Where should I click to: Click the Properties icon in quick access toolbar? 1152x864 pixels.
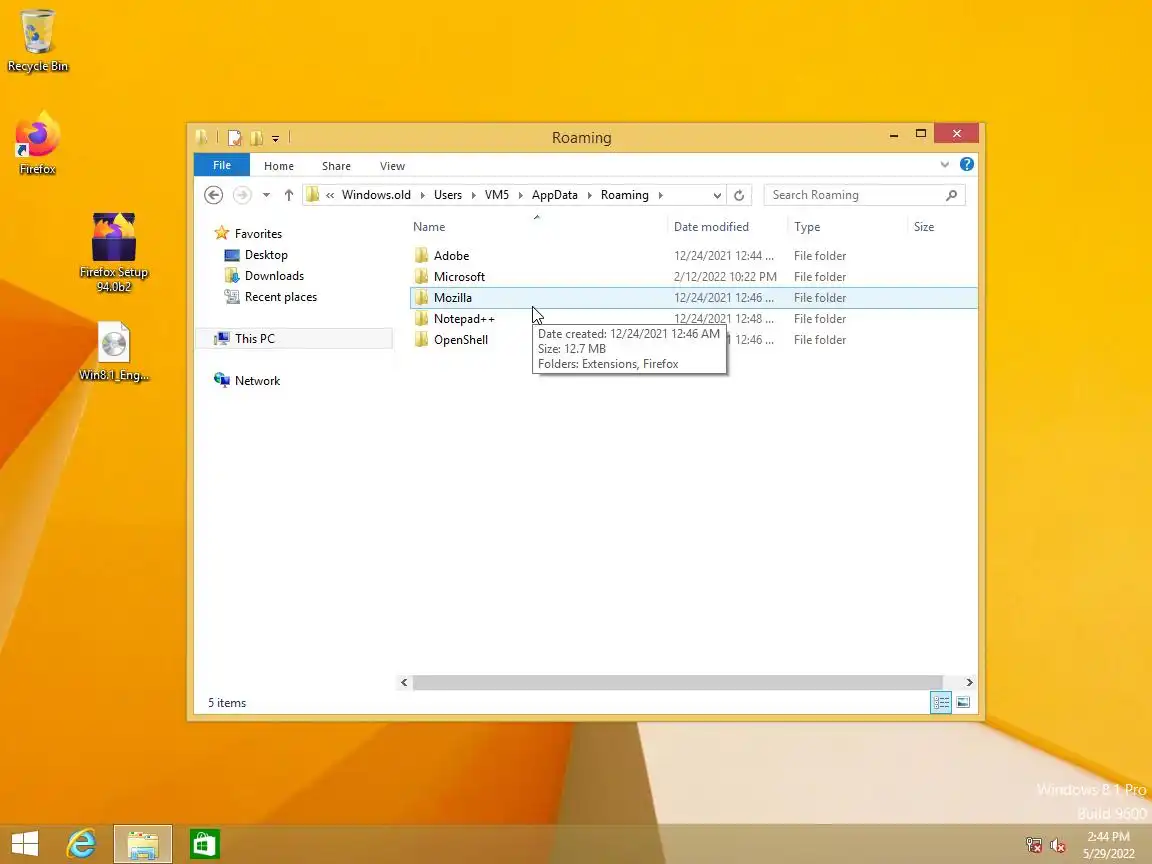tap(234, 137)
